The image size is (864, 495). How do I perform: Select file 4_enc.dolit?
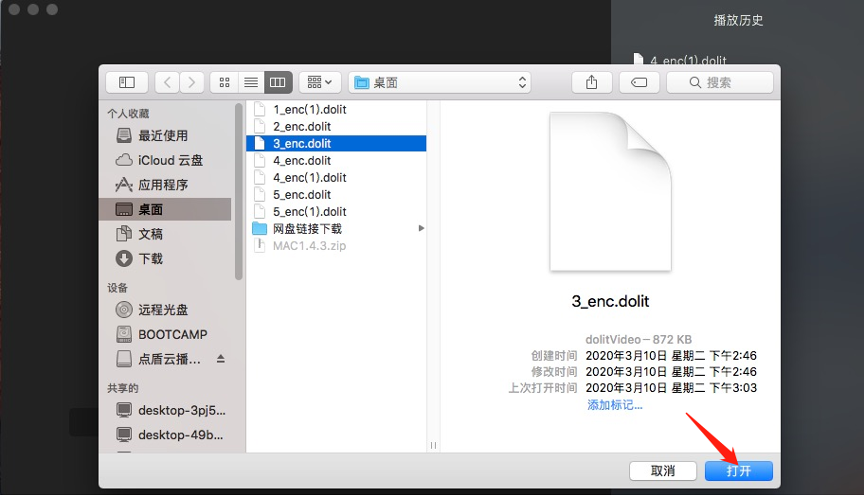point(336,160)
